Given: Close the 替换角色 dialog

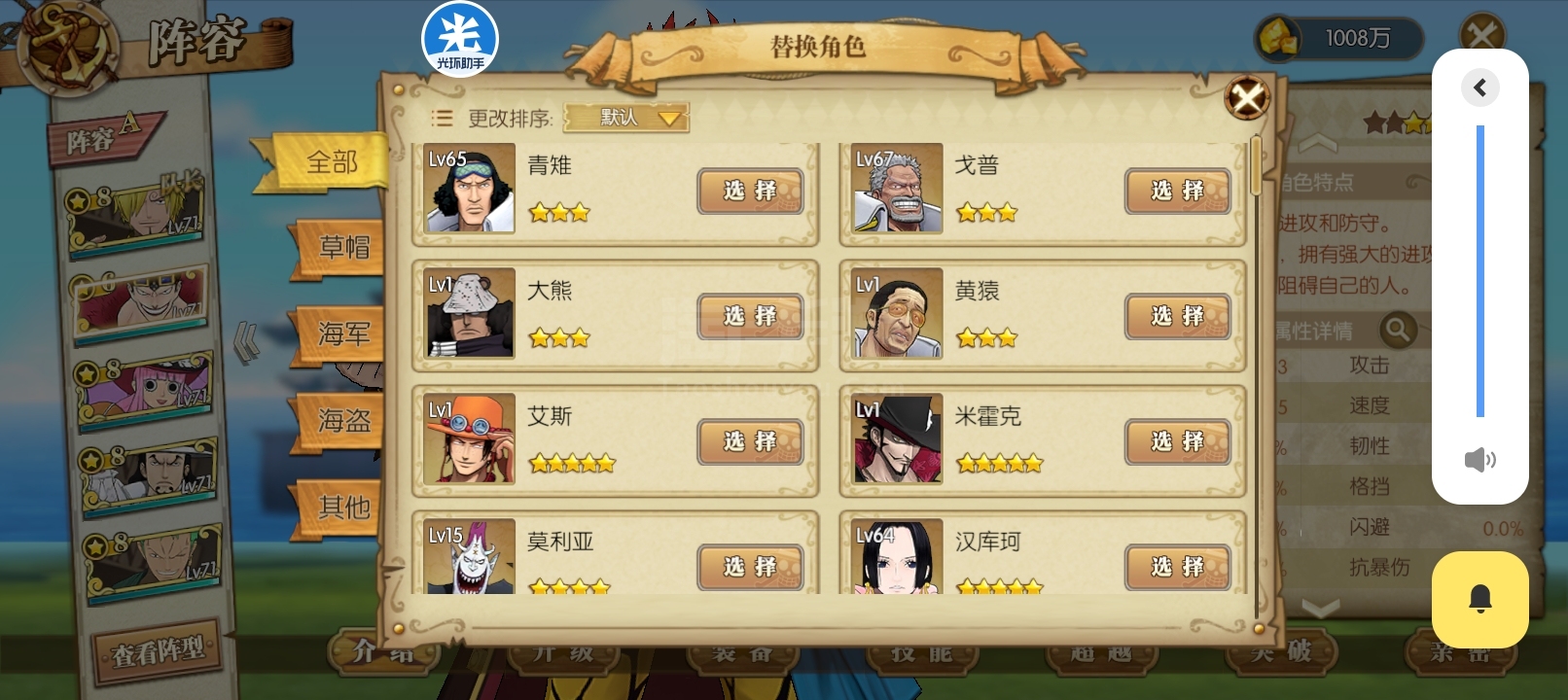Looking at the screenshot, I should [x=1247, y=97].
